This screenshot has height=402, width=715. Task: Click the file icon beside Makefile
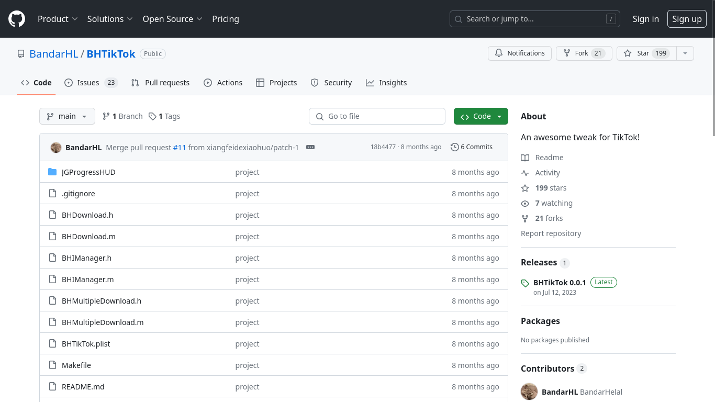point(52,365)
